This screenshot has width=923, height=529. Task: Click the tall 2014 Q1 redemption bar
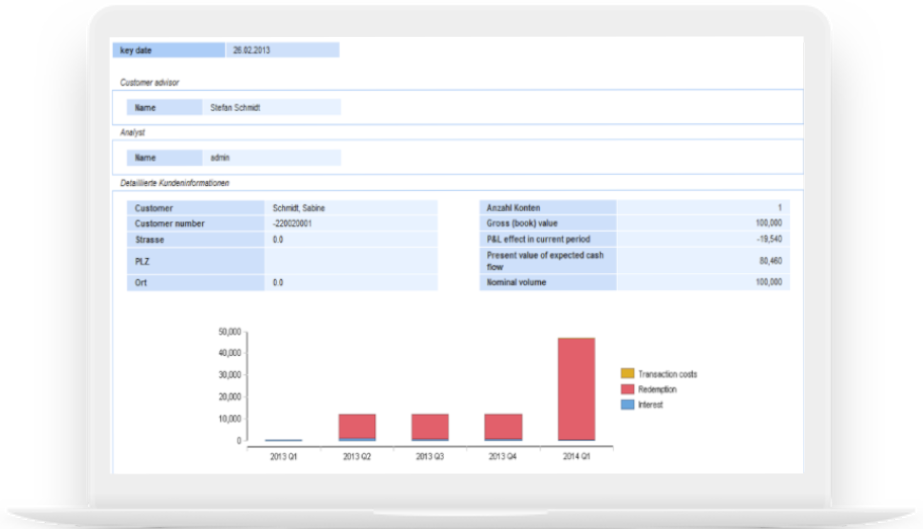coord(576,388)
